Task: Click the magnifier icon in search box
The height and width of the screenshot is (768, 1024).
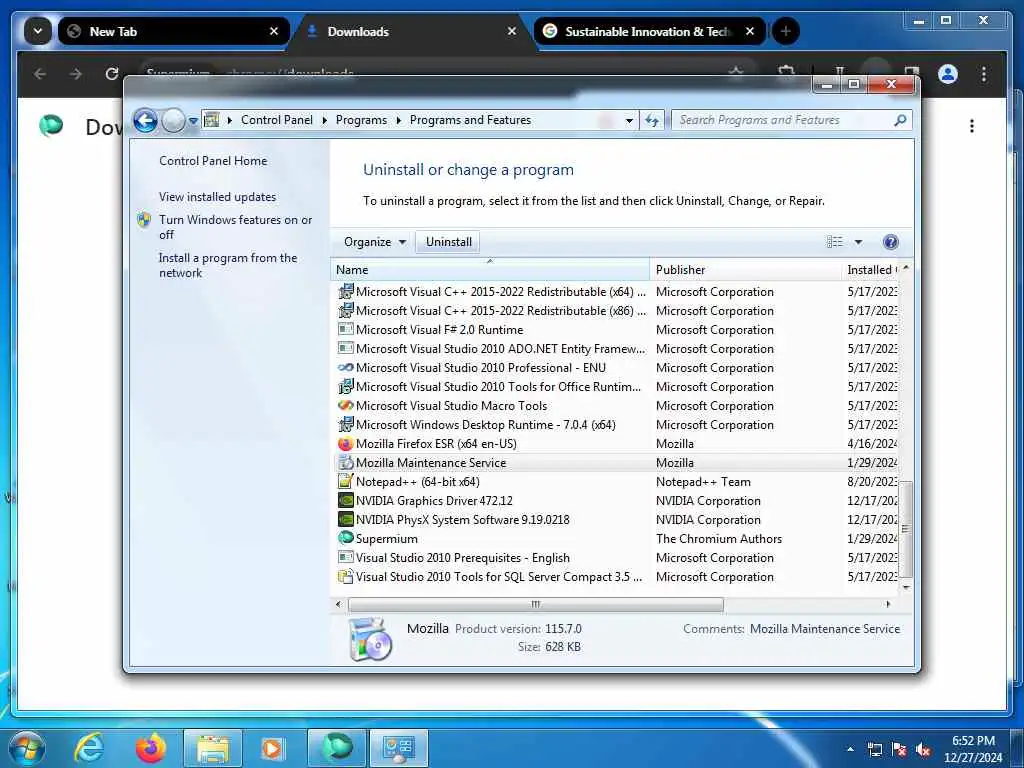Action: [900, 120]
